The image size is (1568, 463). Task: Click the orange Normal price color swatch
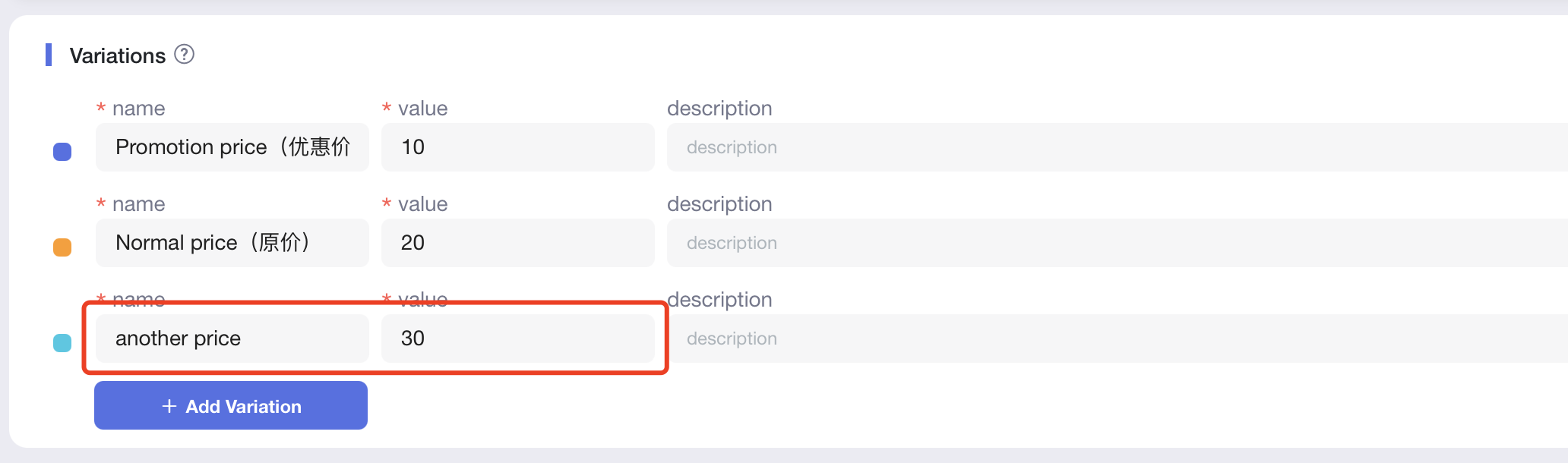click(62, 247)
